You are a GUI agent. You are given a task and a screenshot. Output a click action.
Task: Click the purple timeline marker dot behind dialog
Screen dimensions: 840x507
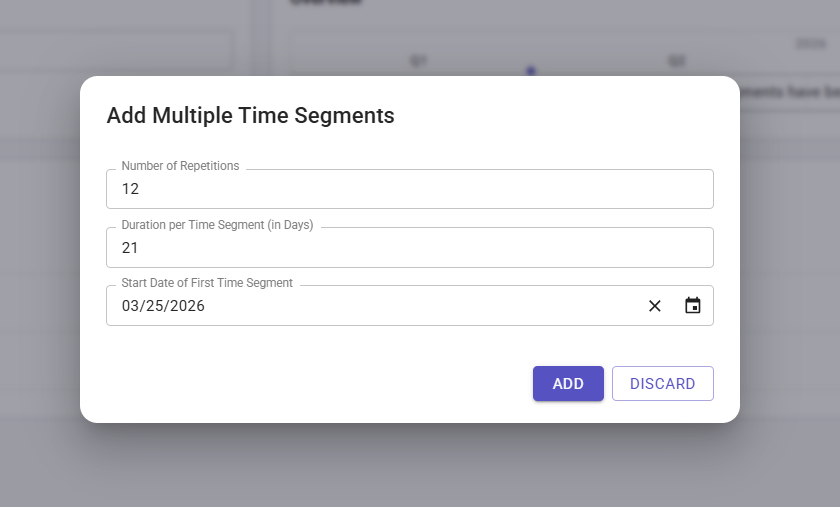(531, 70)
